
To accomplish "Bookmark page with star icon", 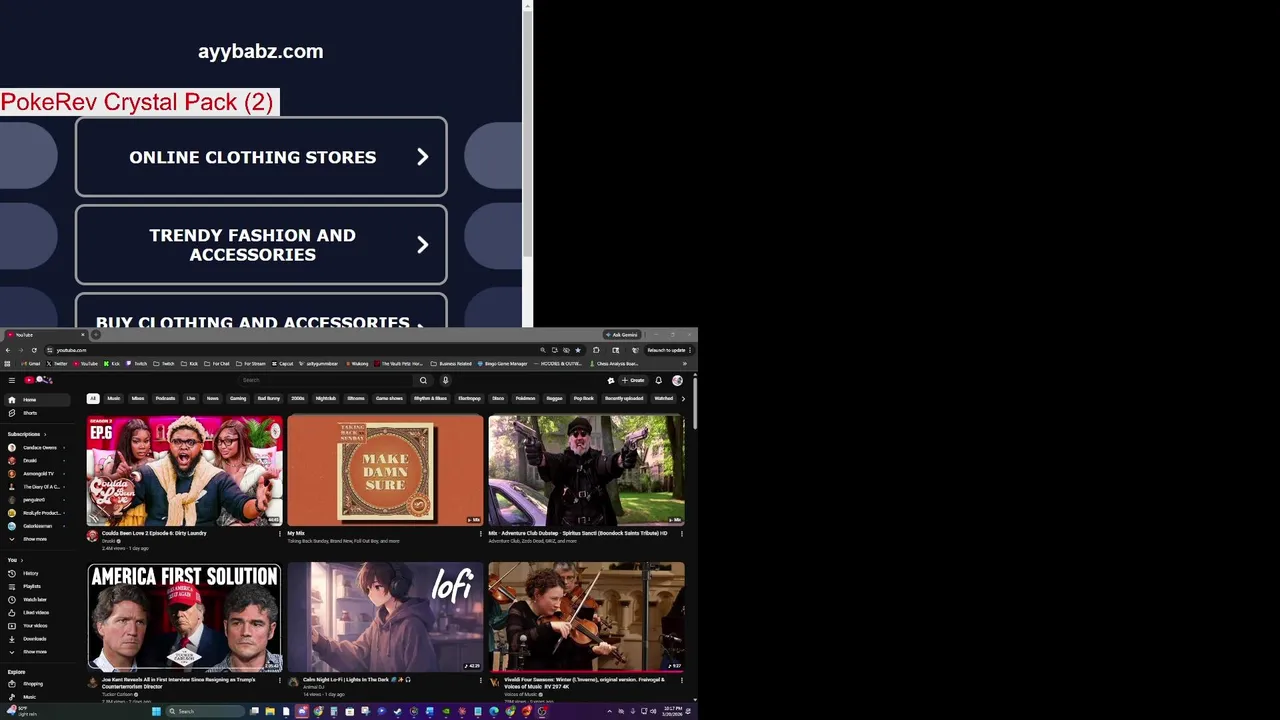I will [x=577, y=350].
